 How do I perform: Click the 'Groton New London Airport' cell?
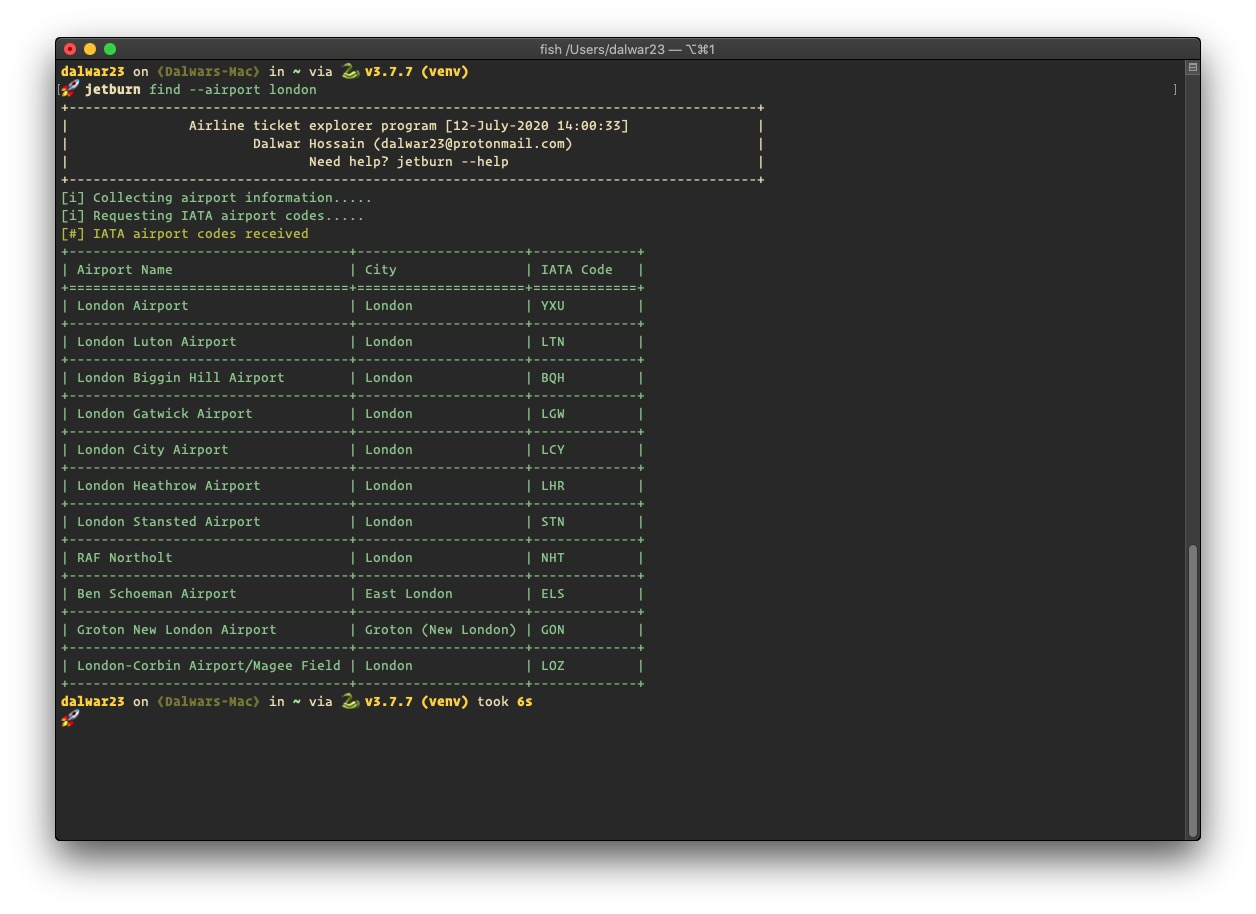click(177, 629)
